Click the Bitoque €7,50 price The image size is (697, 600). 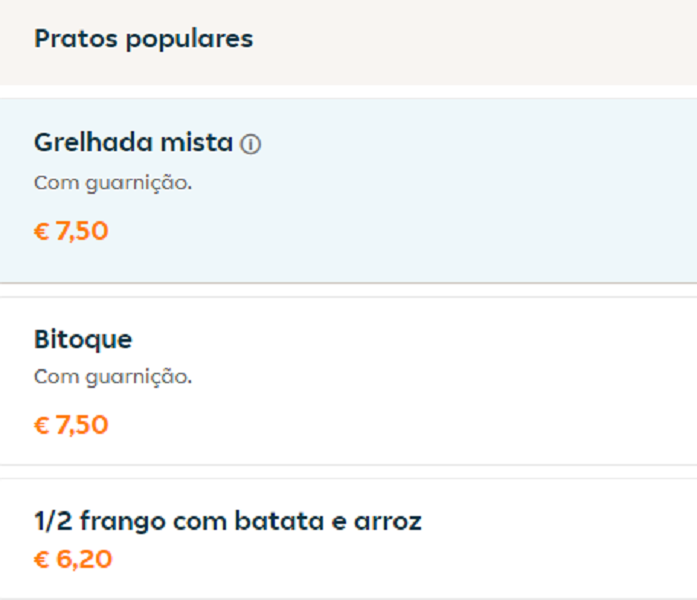(x=71, y=425)
